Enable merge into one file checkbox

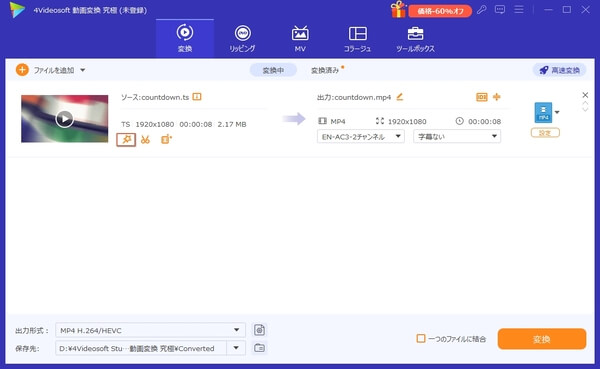click(x=421, y=338)
